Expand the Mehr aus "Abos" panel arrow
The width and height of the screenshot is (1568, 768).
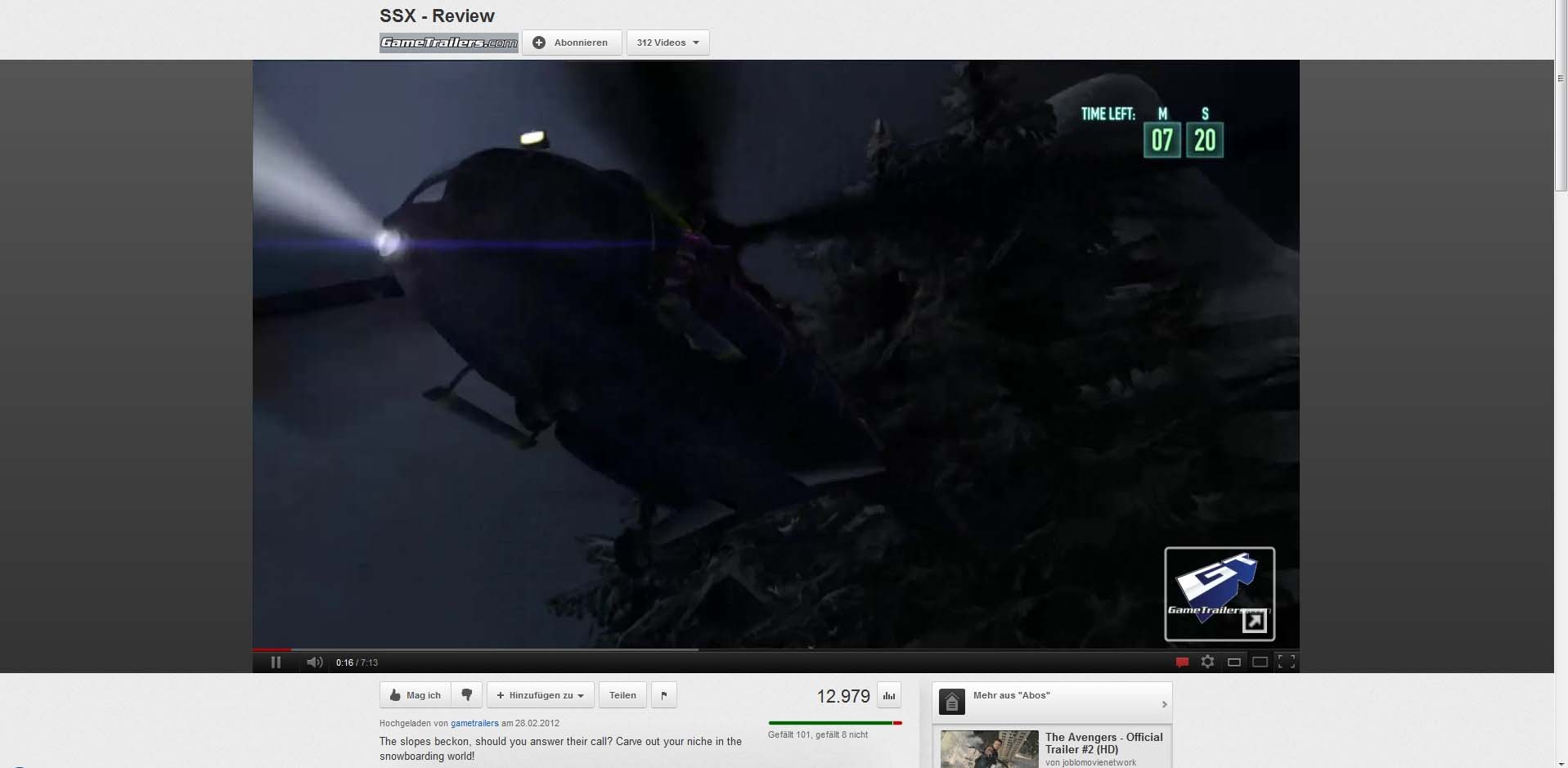[1164, 704]
